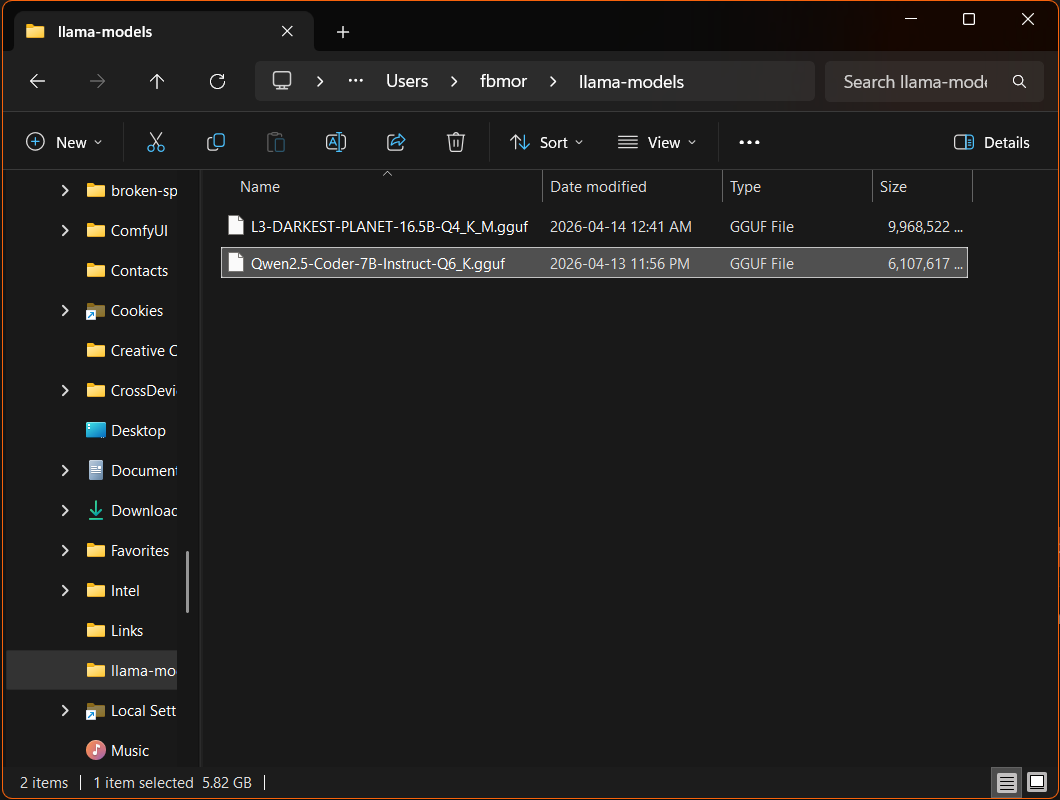The width and height of the screenshot is (1060, 800).
Task: Add a new tab
Action: coord(343,32)
